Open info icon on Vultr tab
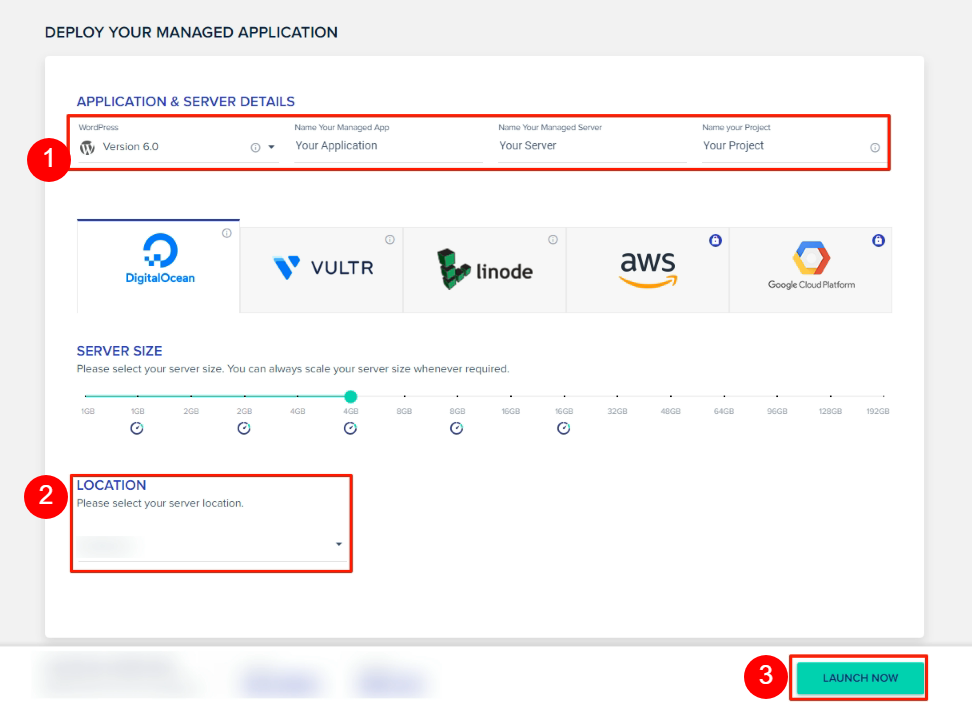 (x=390, y=239)
